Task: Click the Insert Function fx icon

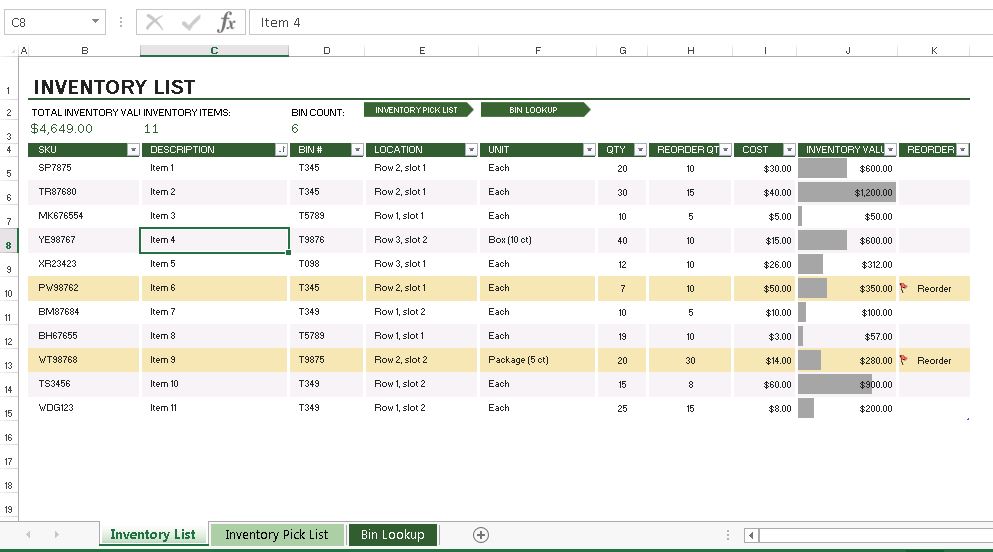Action: (x=227, y=22)
